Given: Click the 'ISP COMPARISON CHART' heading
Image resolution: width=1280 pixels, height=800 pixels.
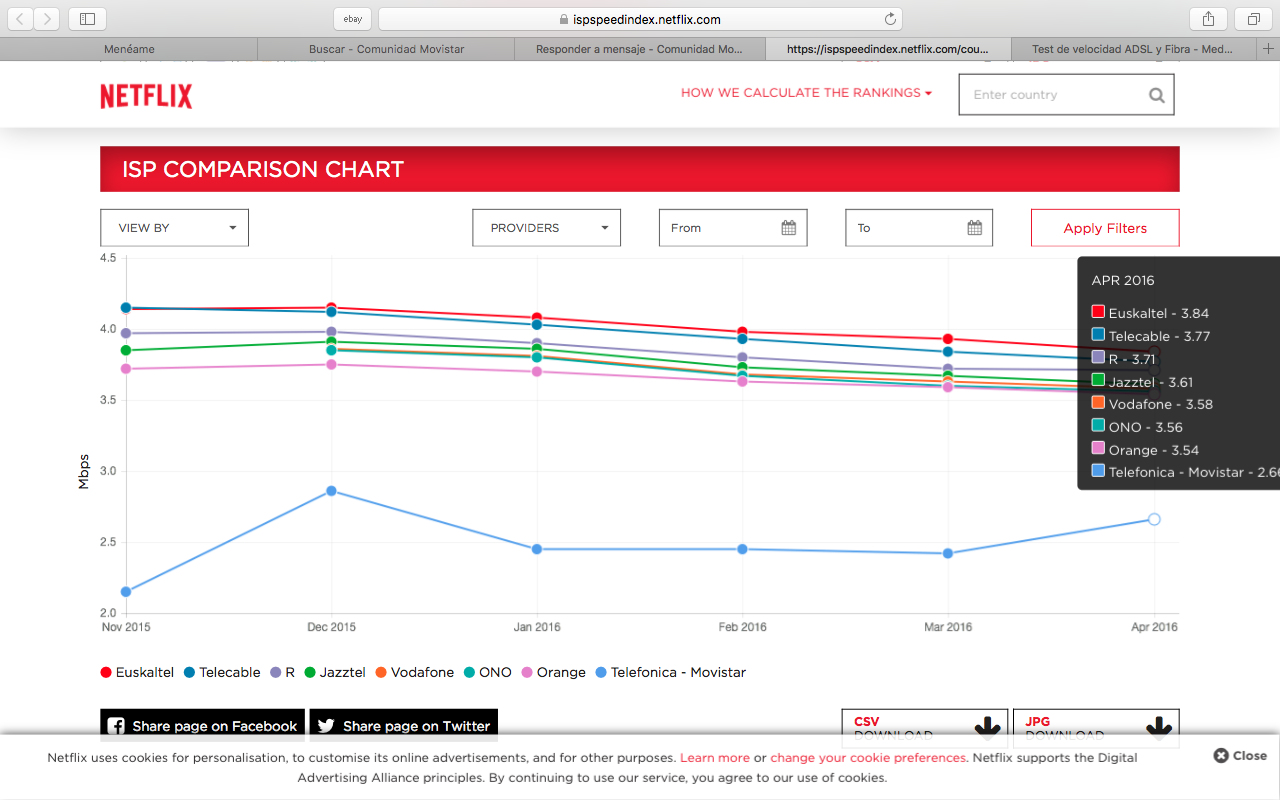Looking at the screenshot, I should tap(263, 169).
